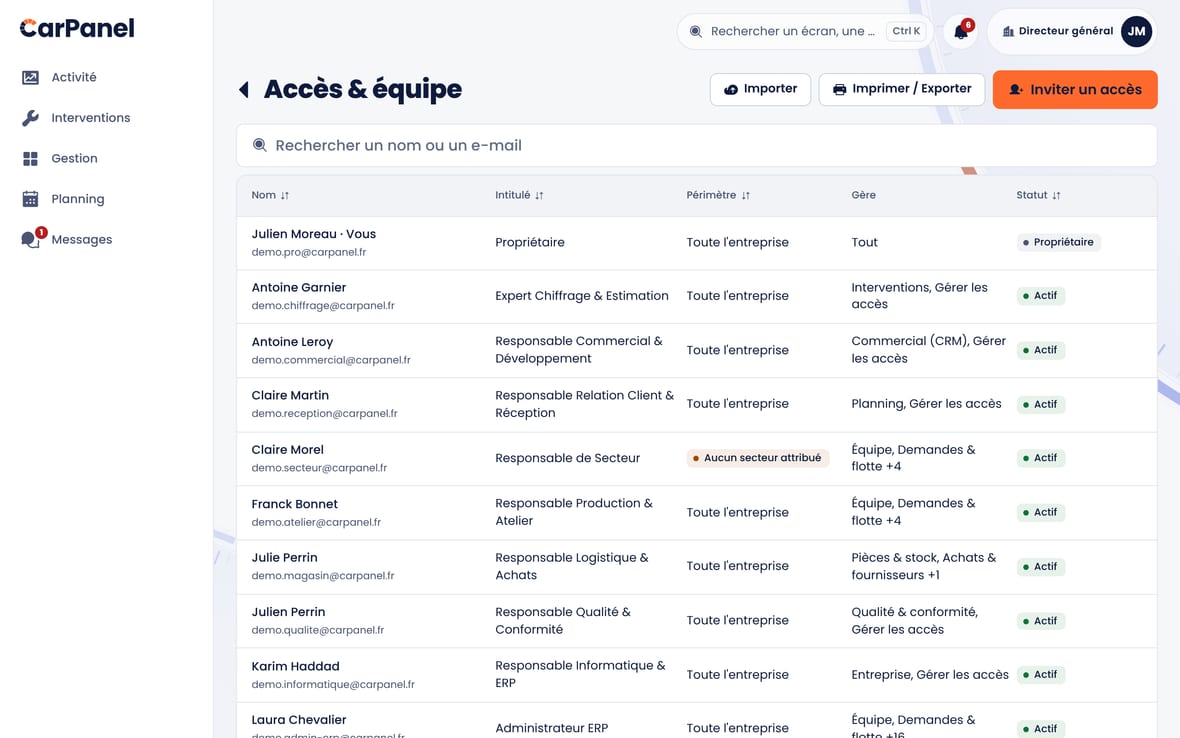Image resolution: width=1180 pixels, height=738 pixels.
Task: Click Qualité & conformité, Gérer les accès
Action: click(914, 621)
